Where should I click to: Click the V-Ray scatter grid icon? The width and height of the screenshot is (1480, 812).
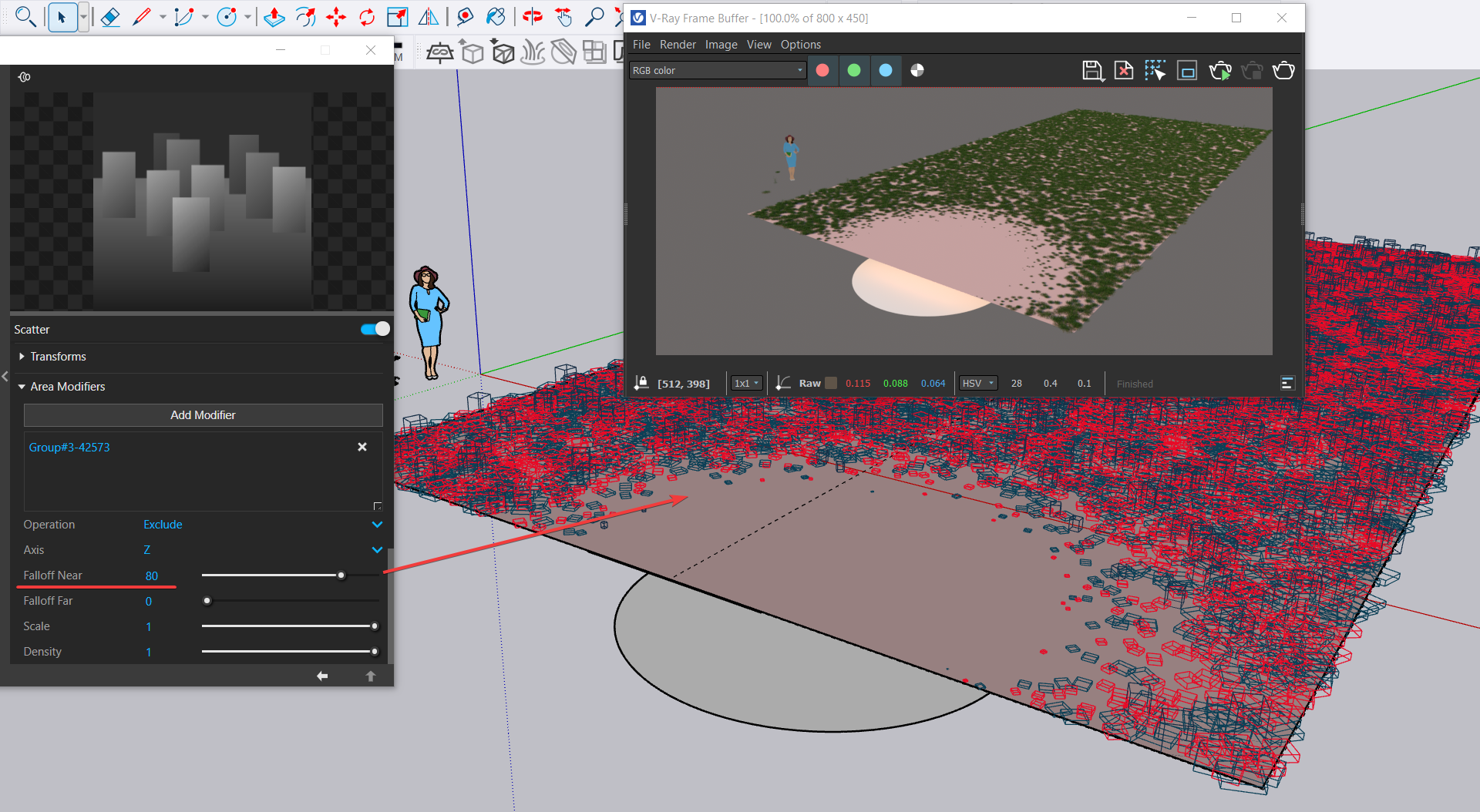pos(594,52)
